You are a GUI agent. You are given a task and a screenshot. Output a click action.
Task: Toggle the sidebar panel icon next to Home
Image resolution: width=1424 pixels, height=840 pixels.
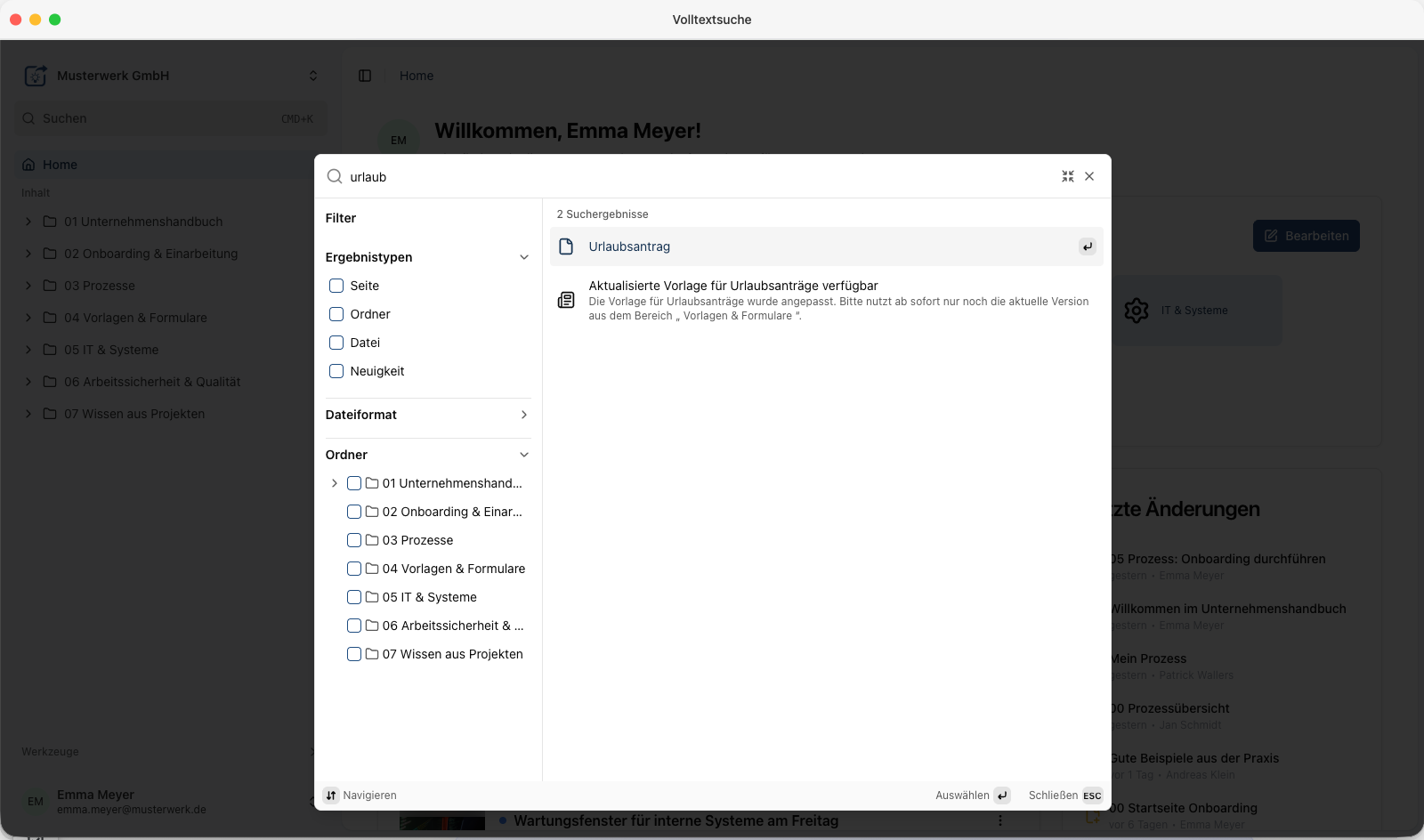365,76
